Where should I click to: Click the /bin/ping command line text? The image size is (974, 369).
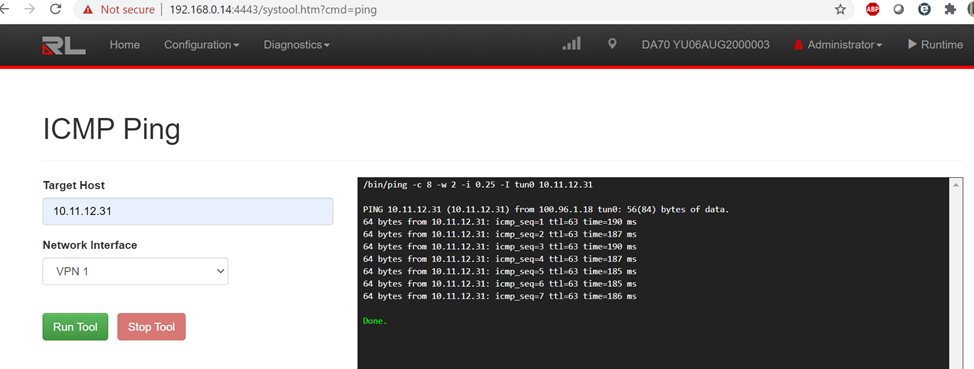[478, 184]
